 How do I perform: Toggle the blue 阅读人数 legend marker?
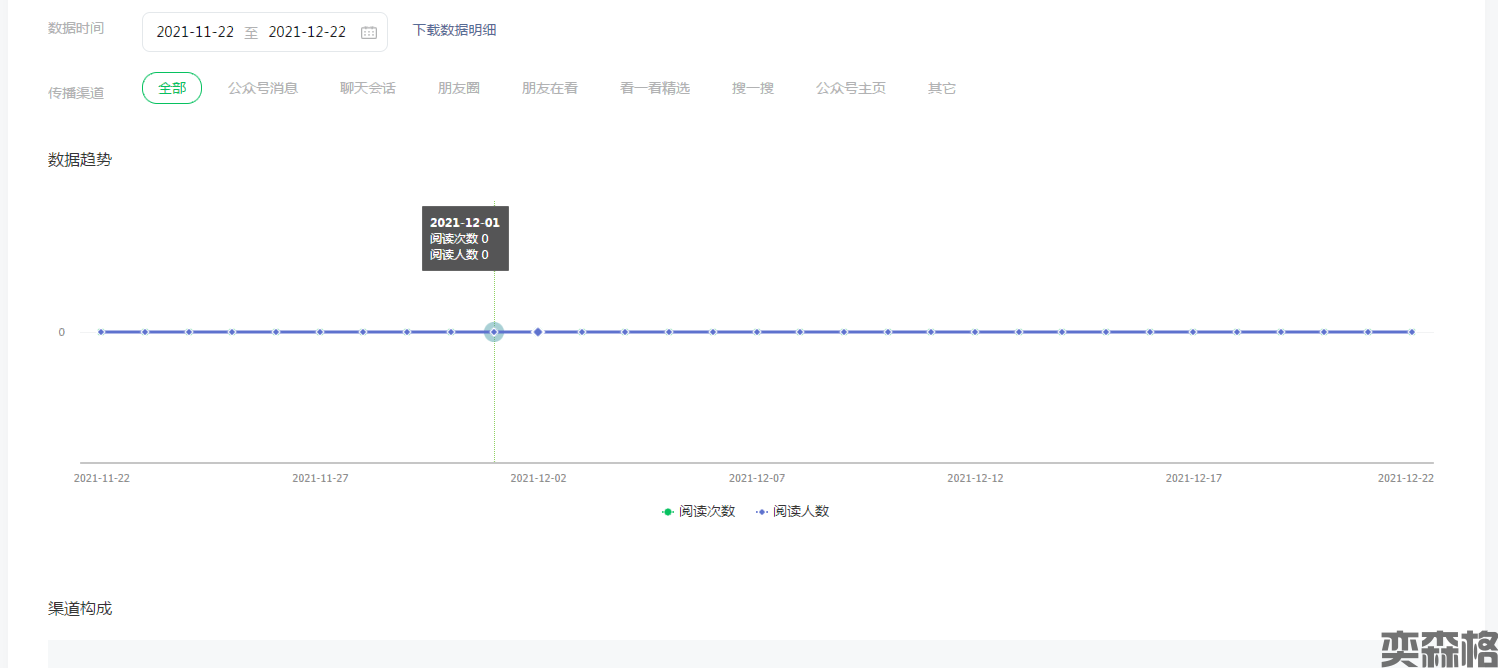(x=762, y=512)
